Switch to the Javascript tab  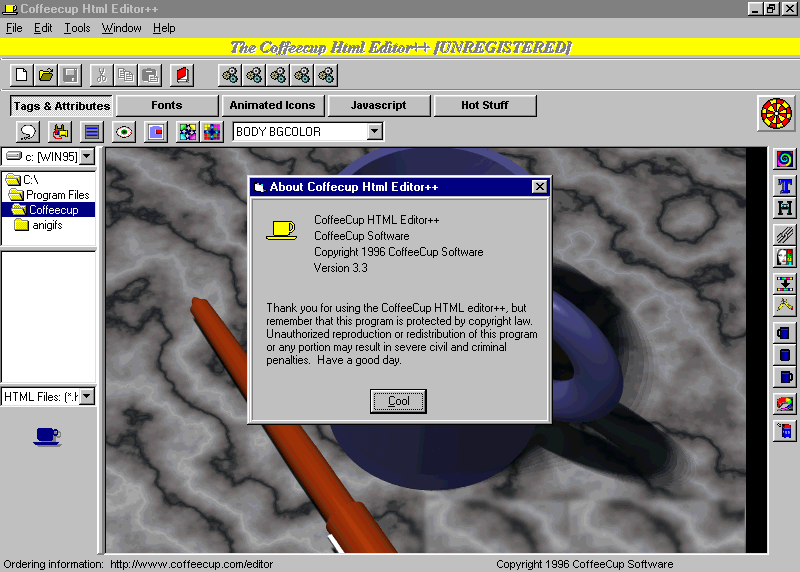tap(379, 105)
